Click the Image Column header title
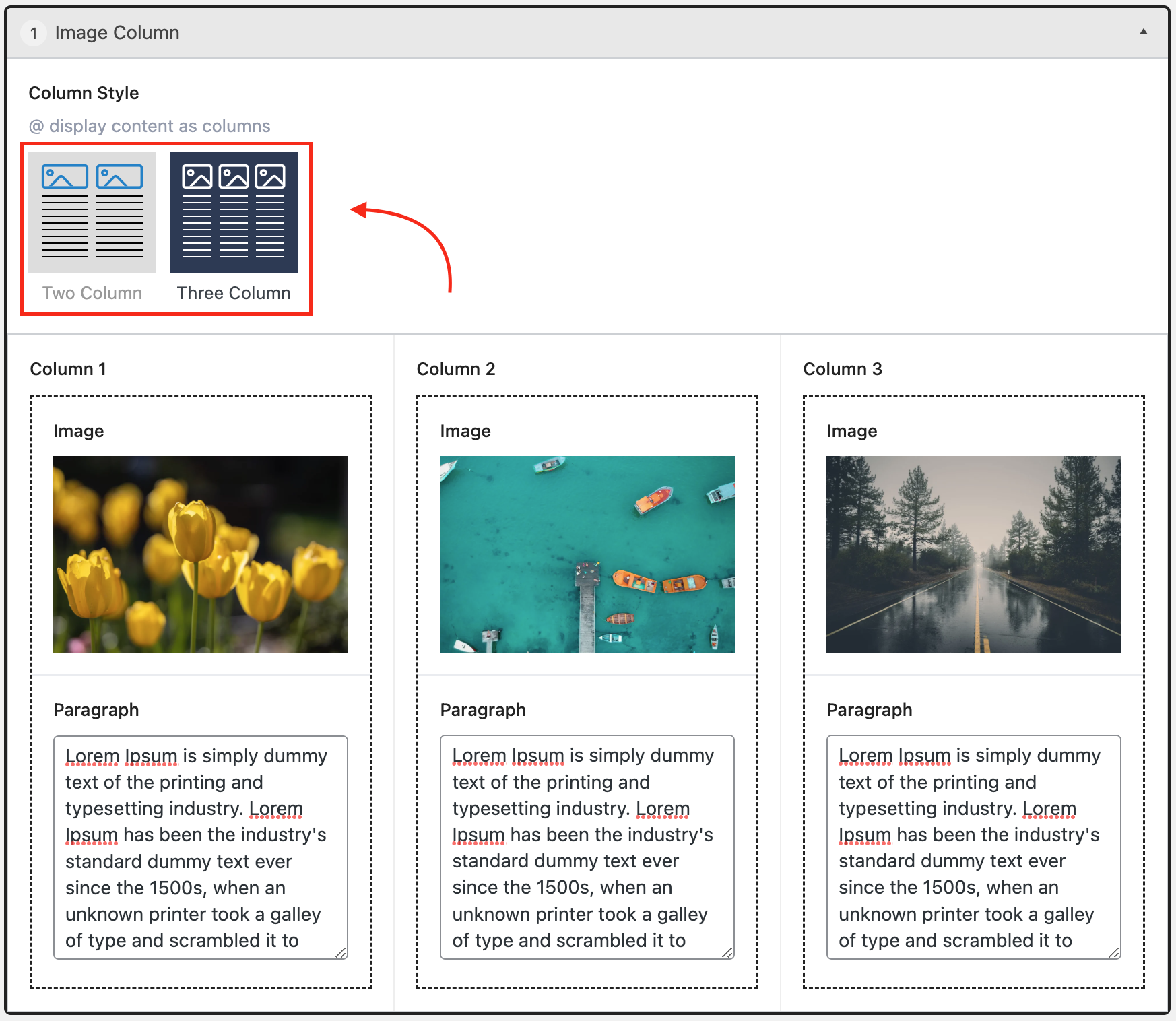Viewport: 1176px width, 1021px height. [x=117, y=32]
